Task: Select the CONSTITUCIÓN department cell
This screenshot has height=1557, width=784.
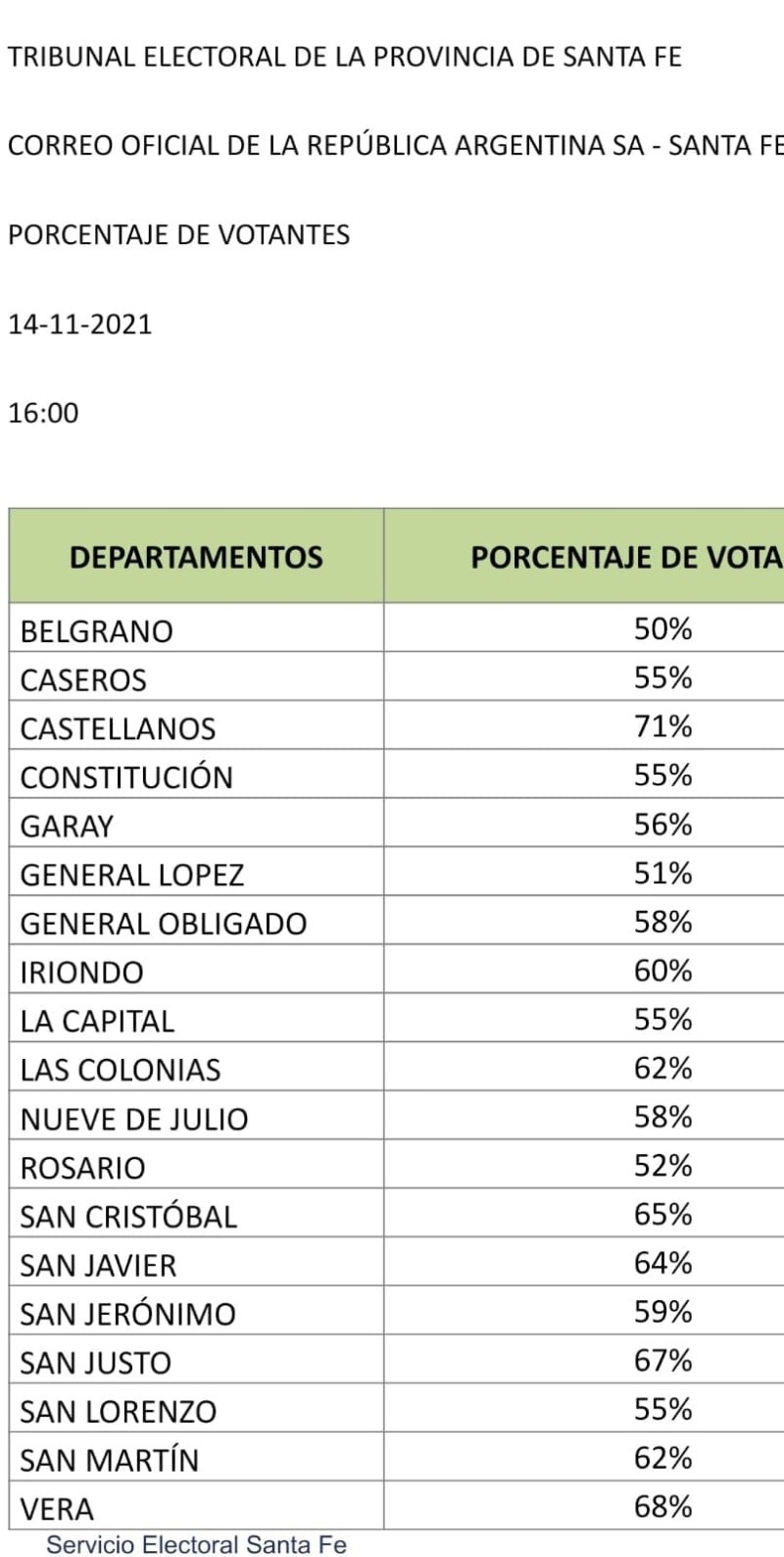Action: coord(126,778)
